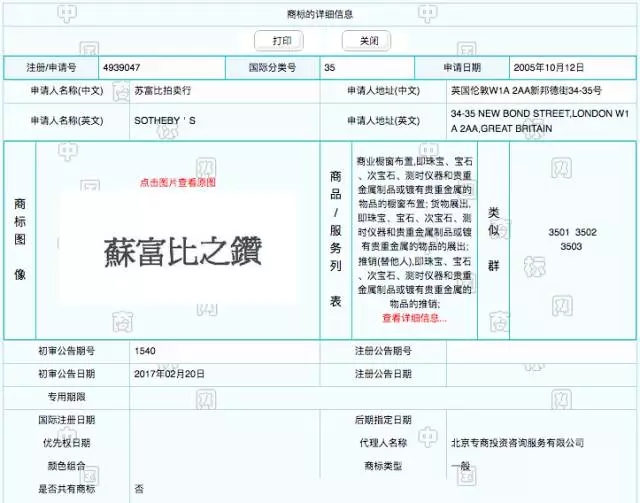Select similar group code 3503

[571, 247]
